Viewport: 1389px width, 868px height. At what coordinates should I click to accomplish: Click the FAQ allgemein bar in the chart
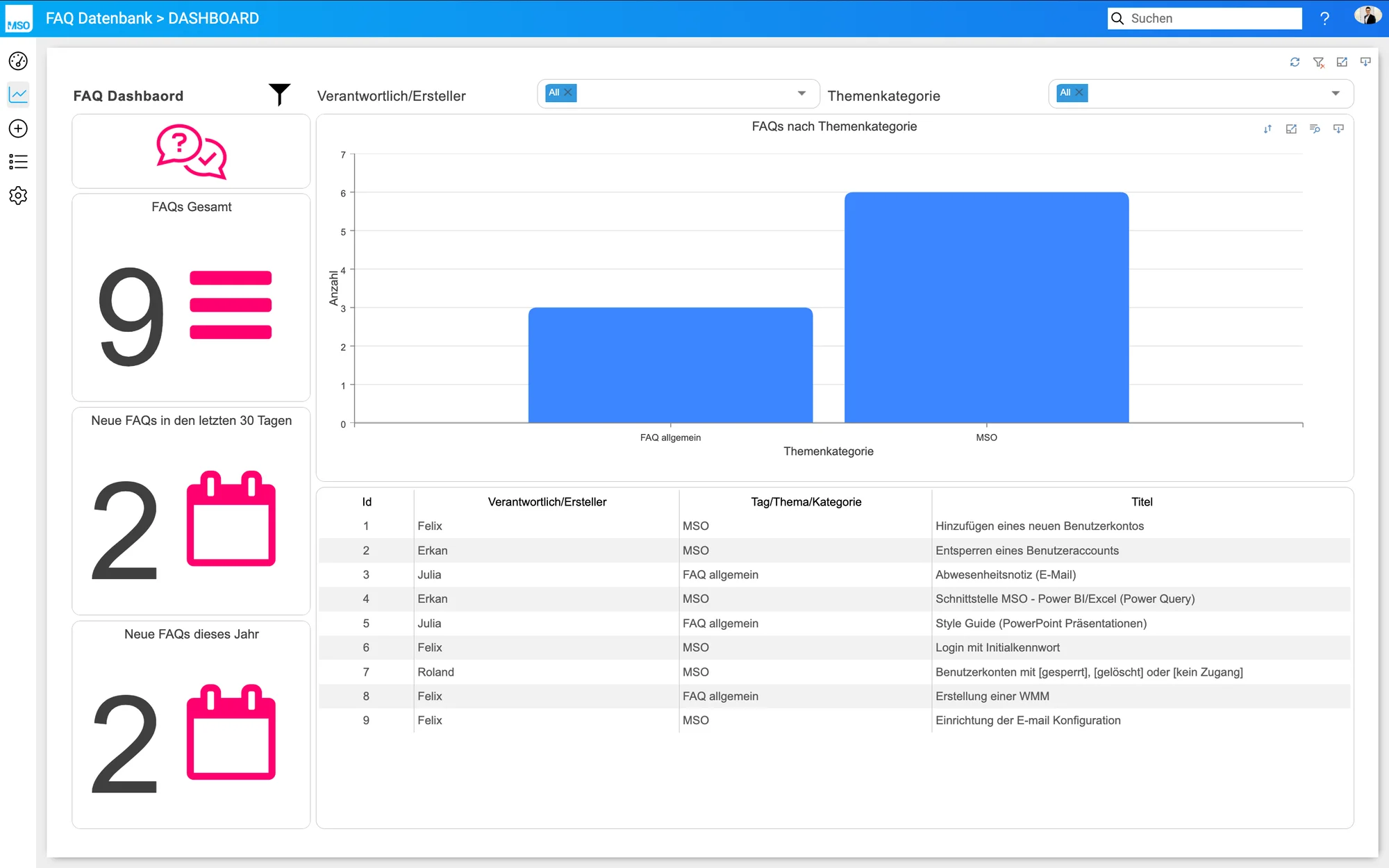670,365
